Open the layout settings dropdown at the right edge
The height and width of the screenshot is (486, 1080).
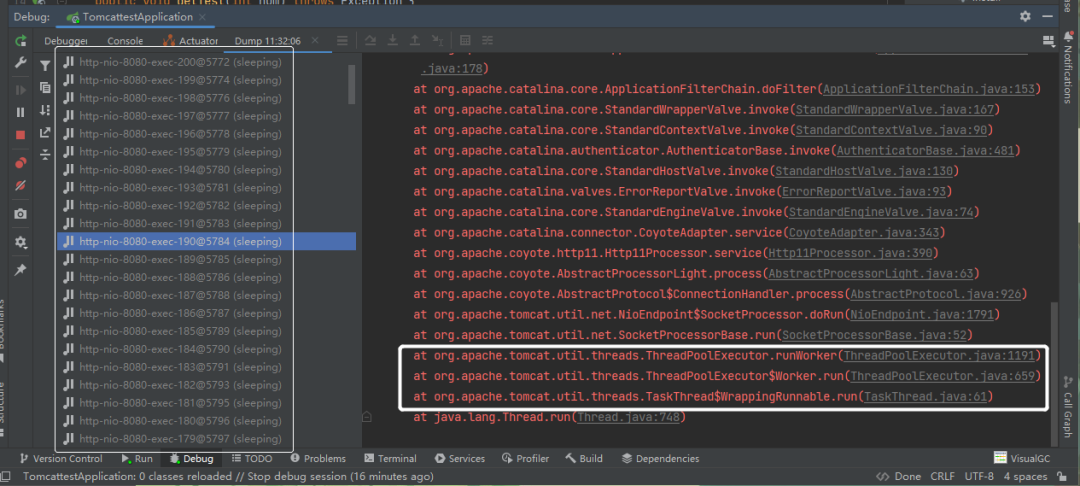point(1049,41)
